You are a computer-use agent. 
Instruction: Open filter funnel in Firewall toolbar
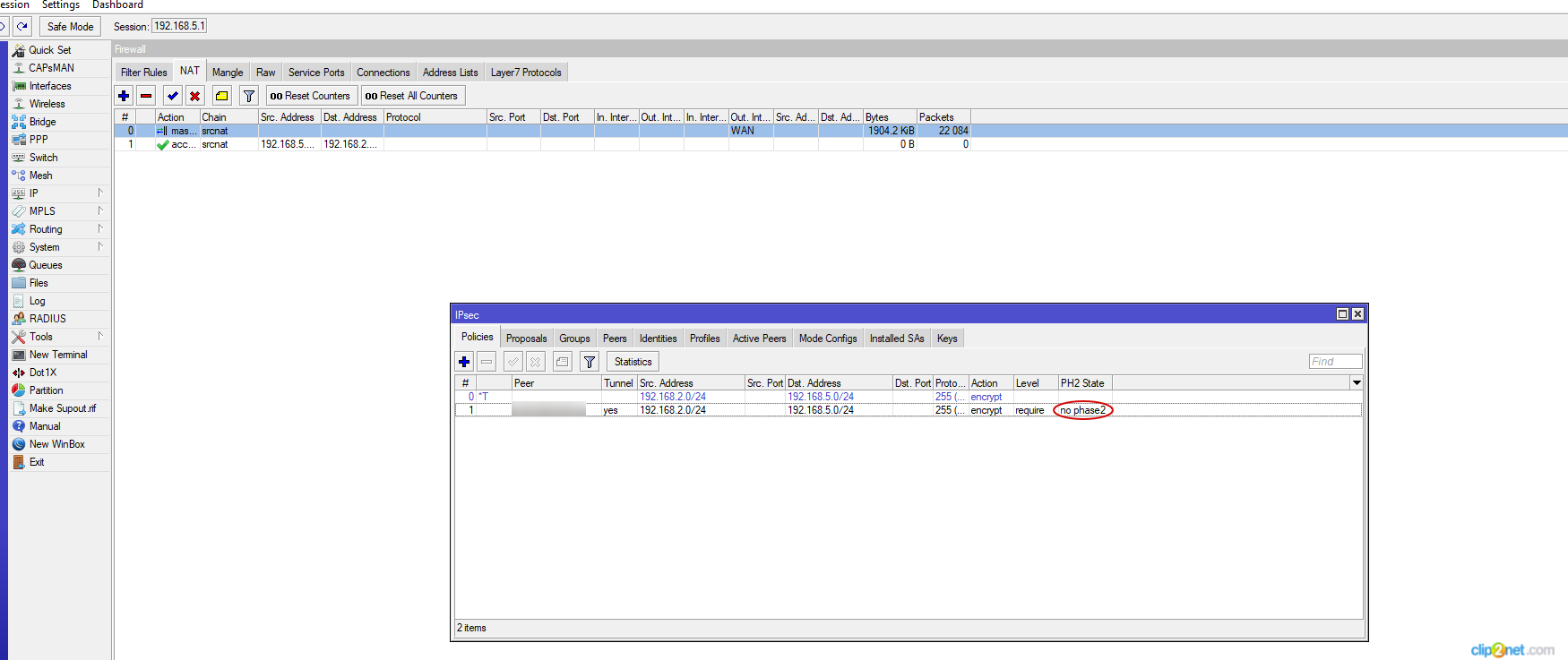pos(249,96)
